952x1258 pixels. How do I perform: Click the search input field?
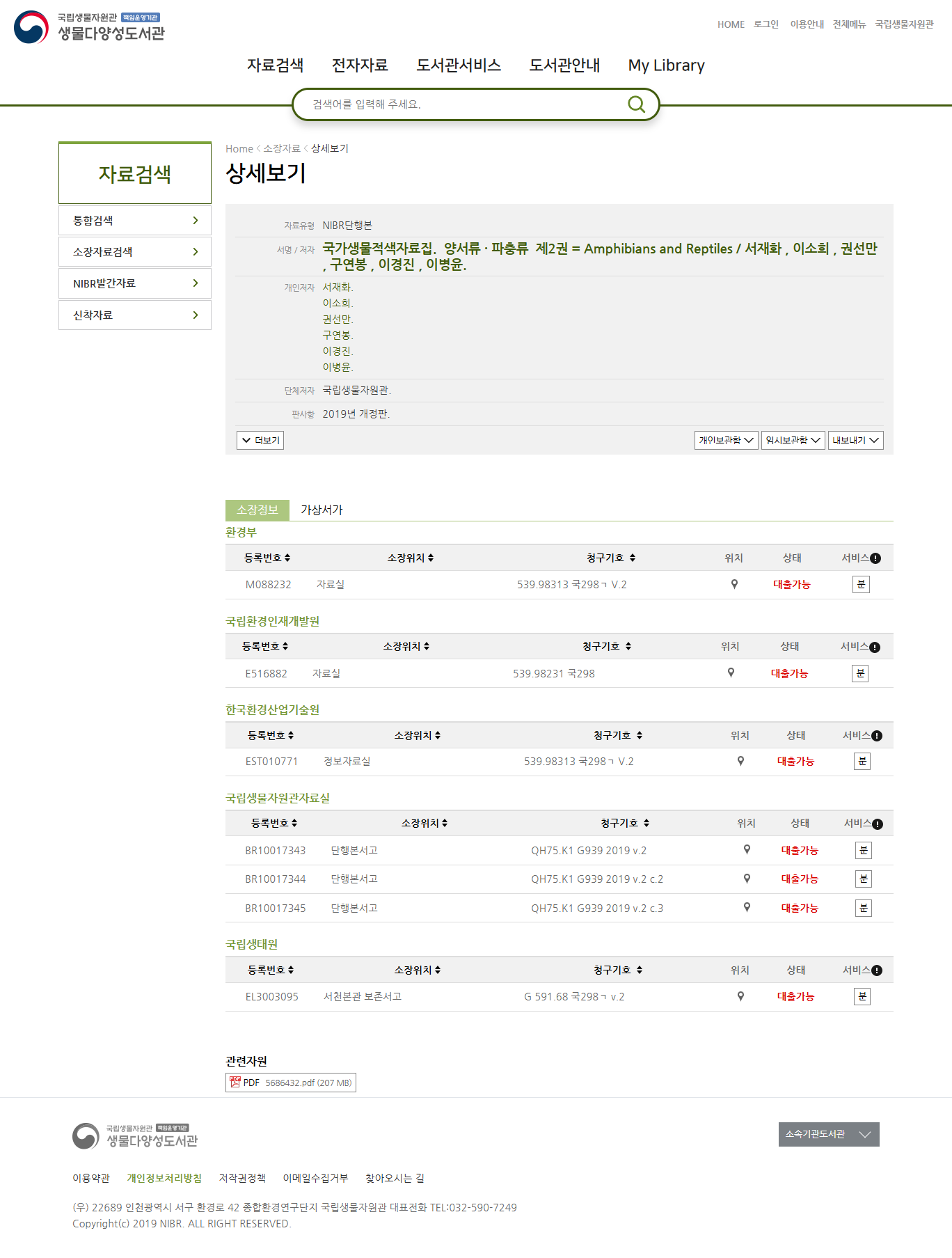click(459, 104)
